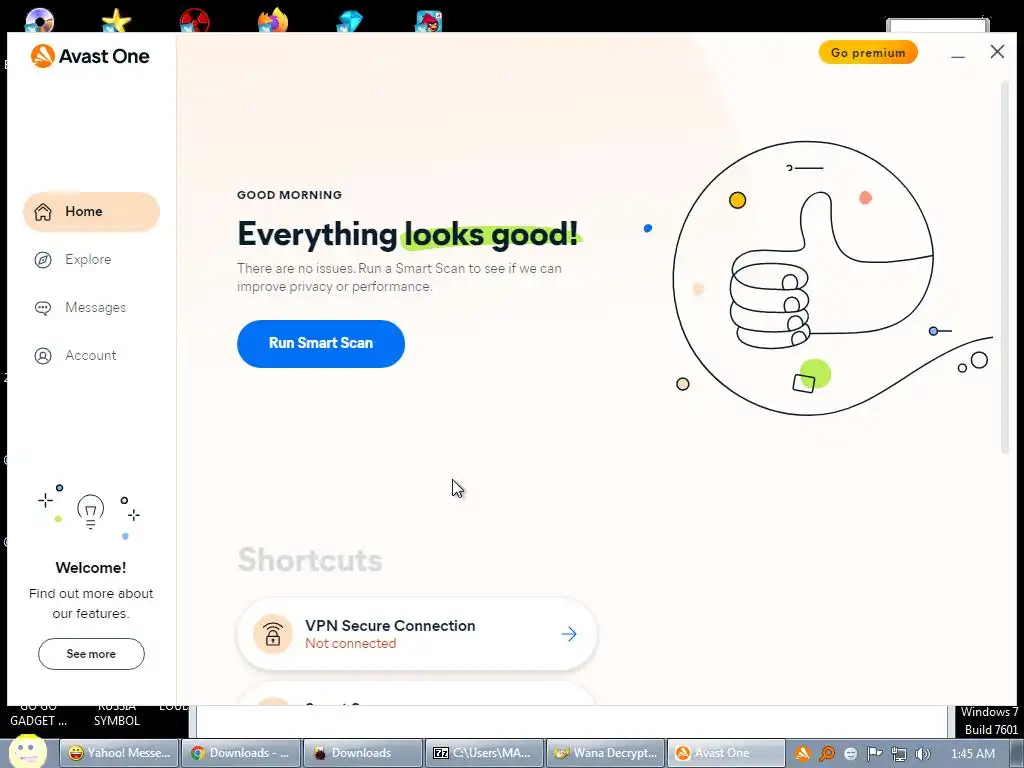Switch to the Downloads folder taskbar button
1024x768 pixels.
[x=362, y=753]
